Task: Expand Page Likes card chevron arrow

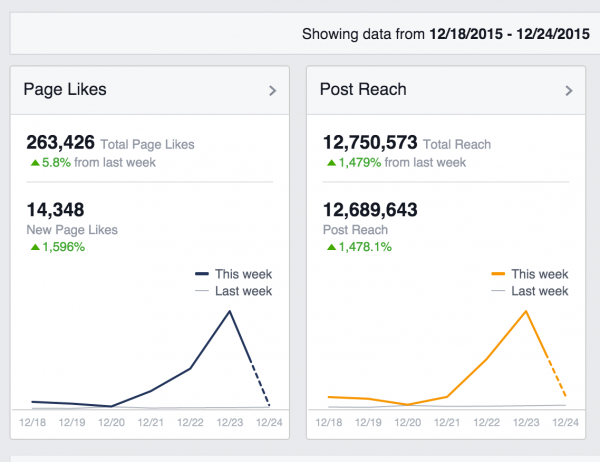Action: point(272,91)
